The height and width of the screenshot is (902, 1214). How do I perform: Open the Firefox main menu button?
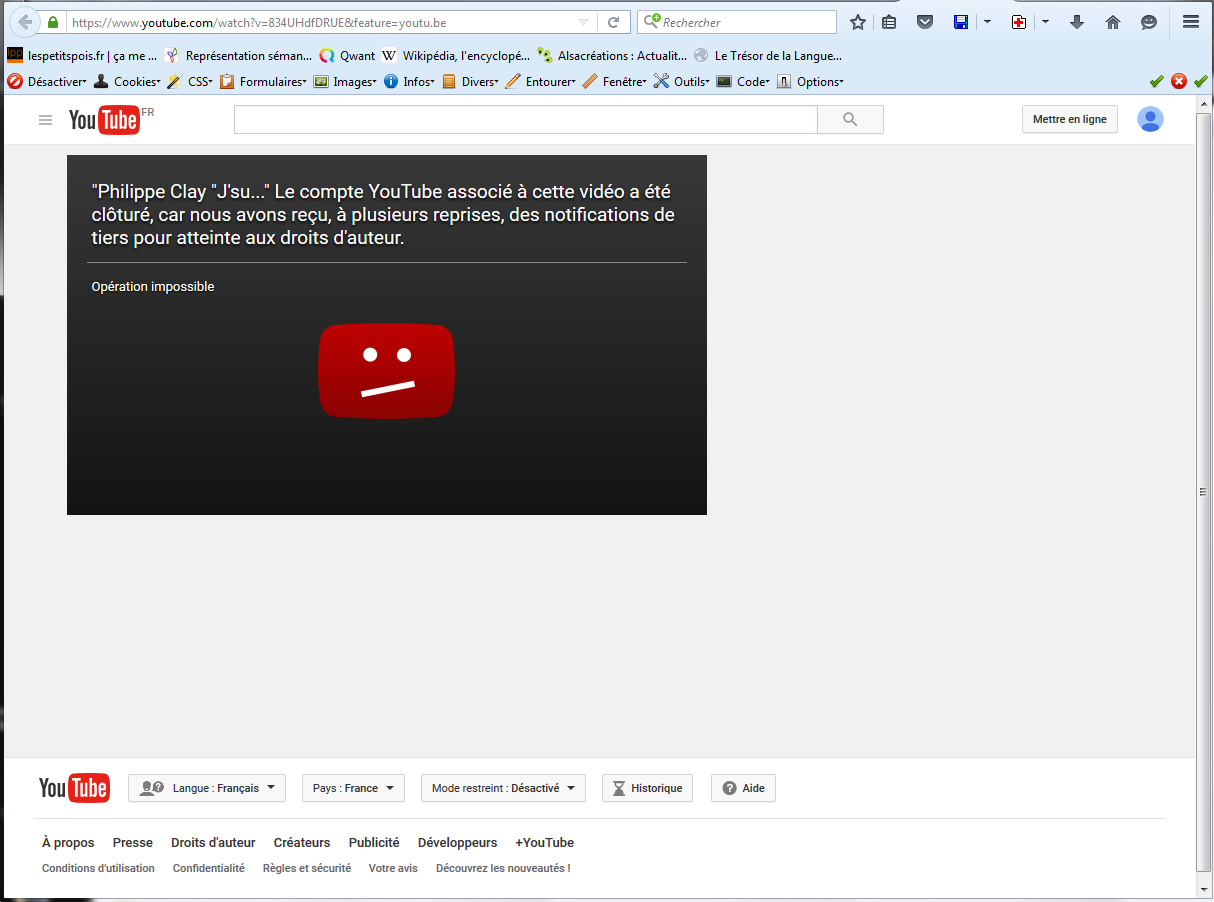click(x=1190, y=22)
